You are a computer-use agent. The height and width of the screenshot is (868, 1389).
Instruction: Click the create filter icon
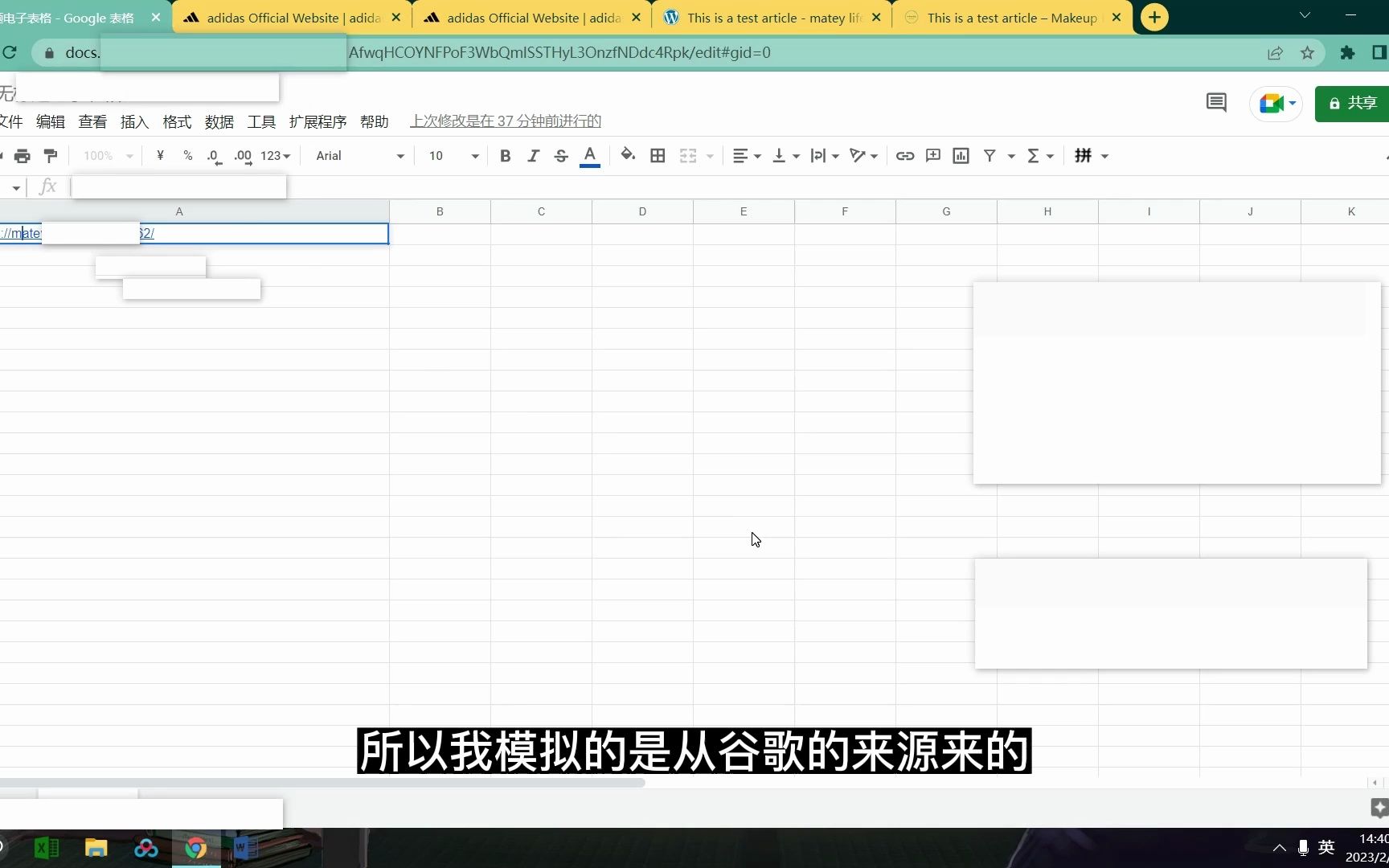pyautogui.click(x=990, y=156)
